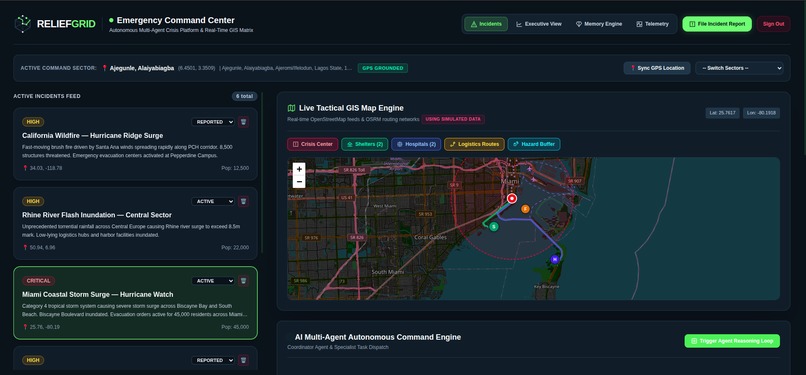Viewport: 806px width, 375px height.
Task: Click the 6 total incidents badge
Action: (244, 96)
